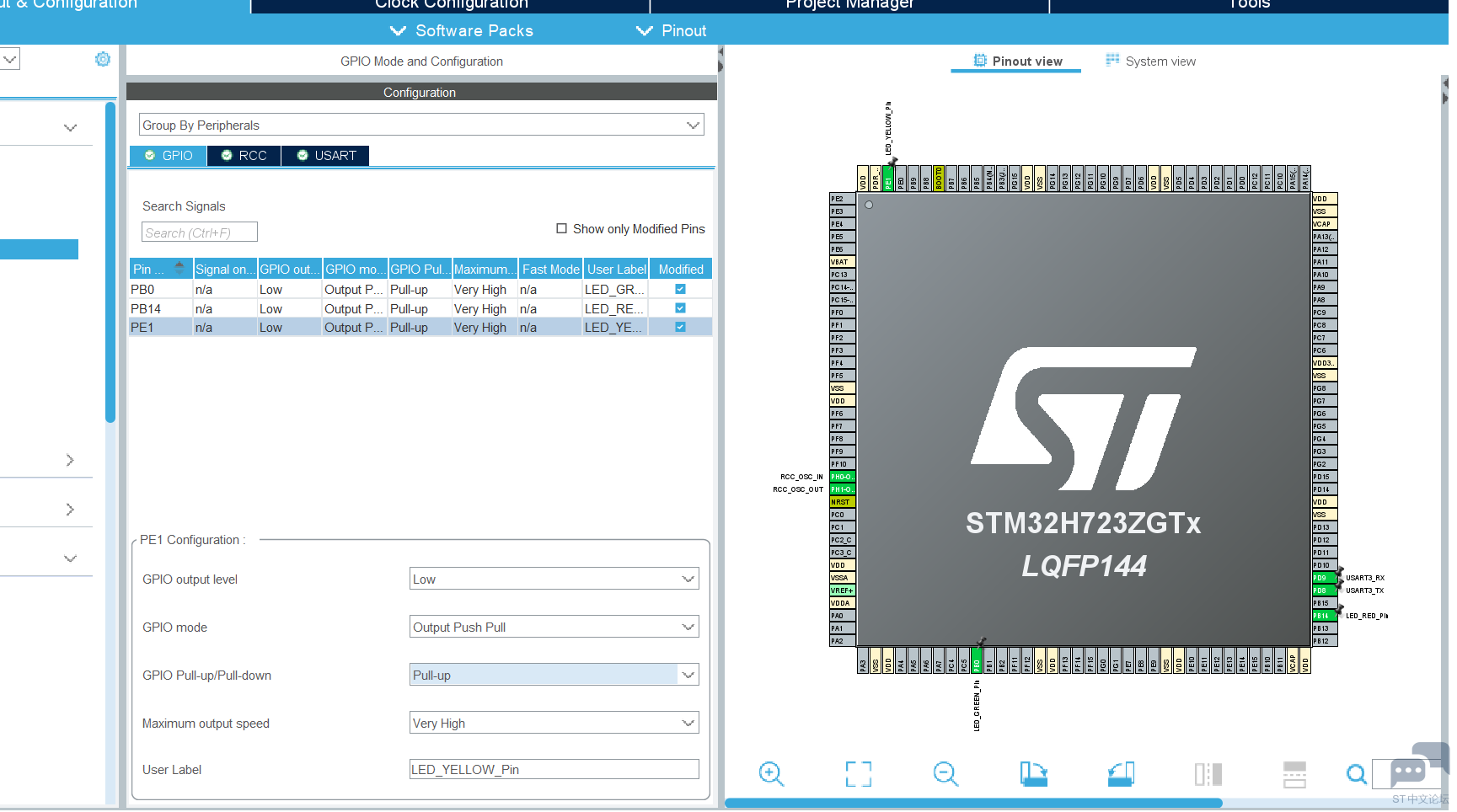Switch to the GPIO tab

(169, 156)
